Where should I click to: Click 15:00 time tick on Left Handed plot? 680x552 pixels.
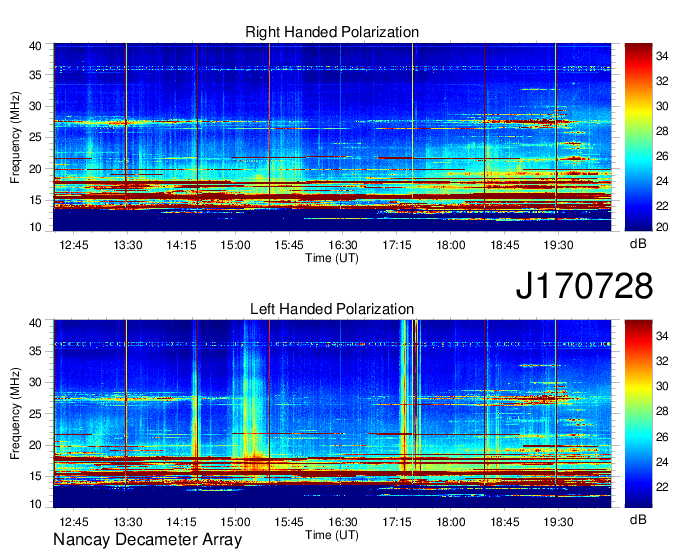[235, 522]
